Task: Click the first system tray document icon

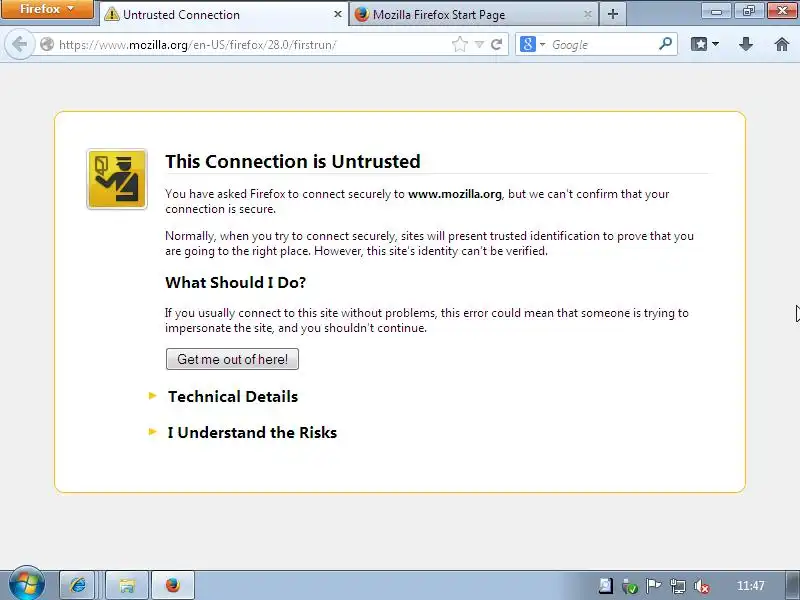Action: click(606, 586)
